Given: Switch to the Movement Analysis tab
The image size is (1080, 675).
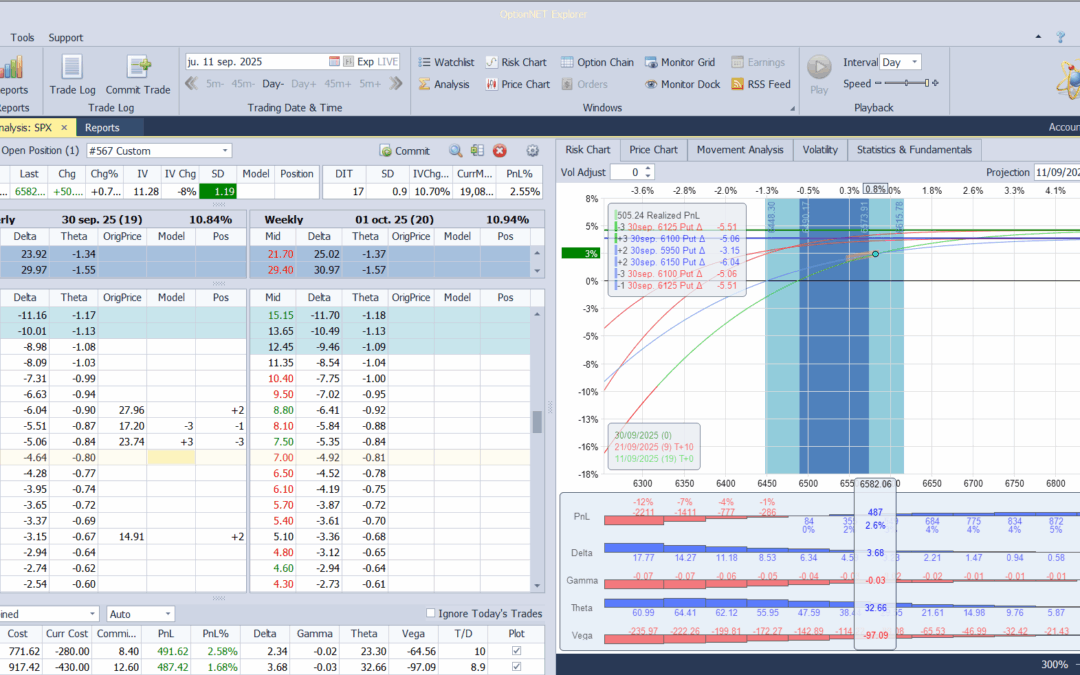Looking at the screenshot, I should click(740, 149).
